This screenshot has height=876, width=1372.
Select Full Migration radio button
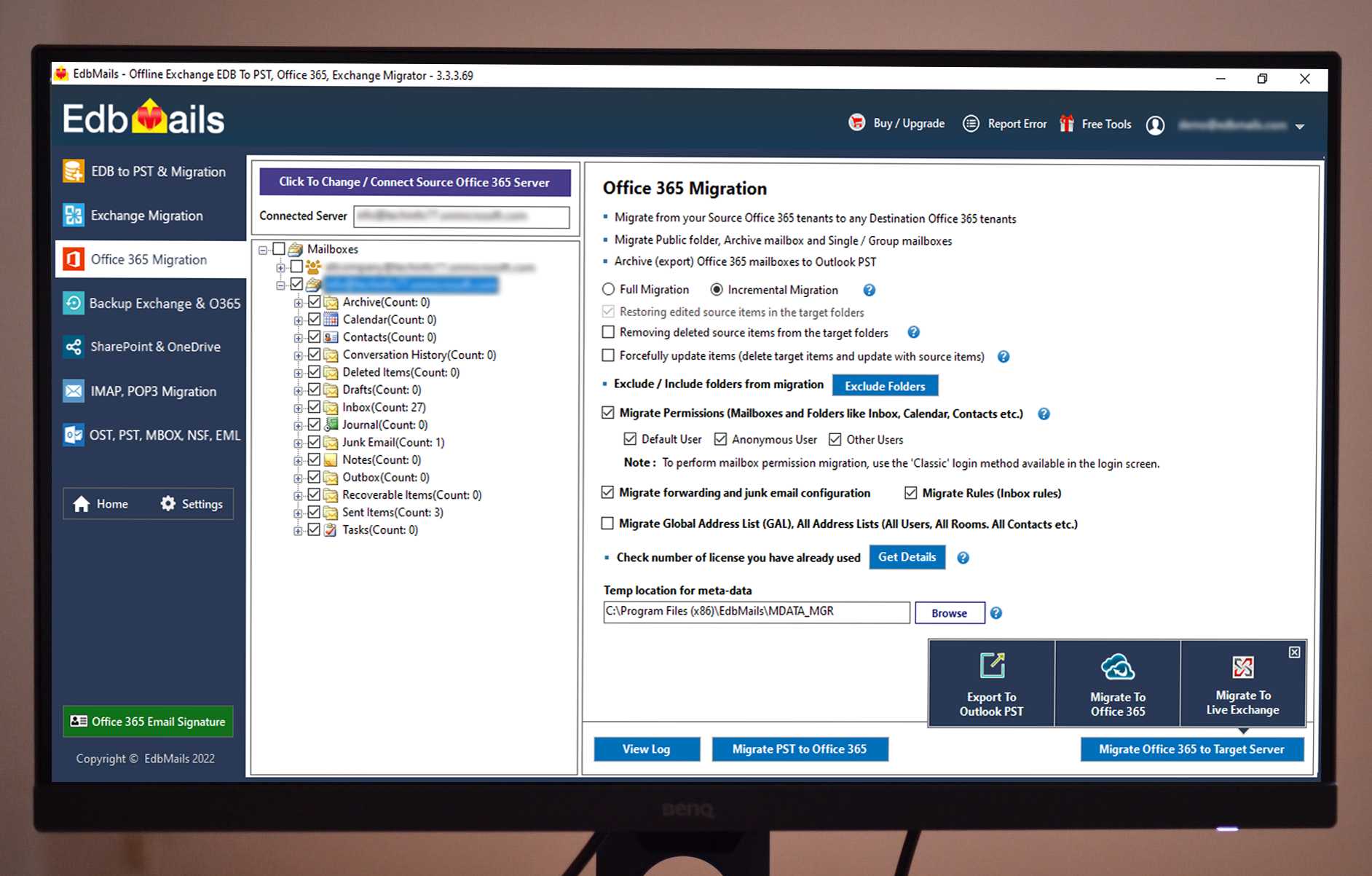click(609, 289)
